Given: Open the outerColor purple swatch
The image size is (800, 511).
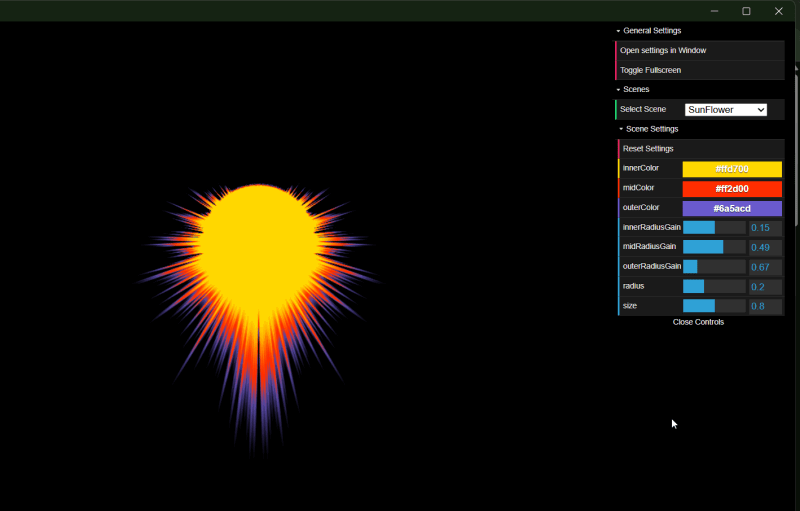Looking at the screenshot, I should click(x=732, y=208).
